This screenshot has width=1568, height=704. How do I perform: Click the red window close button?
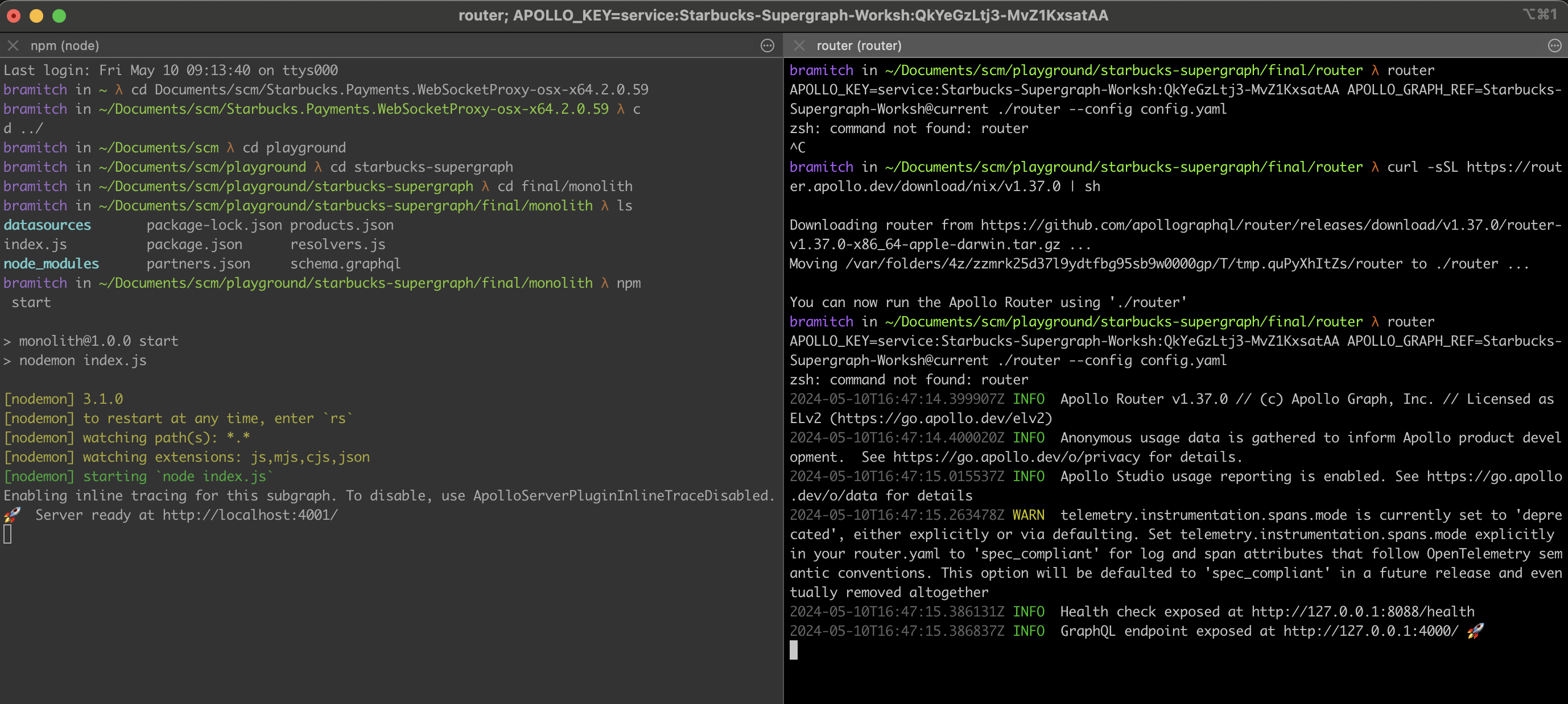(x=14, y=16)
